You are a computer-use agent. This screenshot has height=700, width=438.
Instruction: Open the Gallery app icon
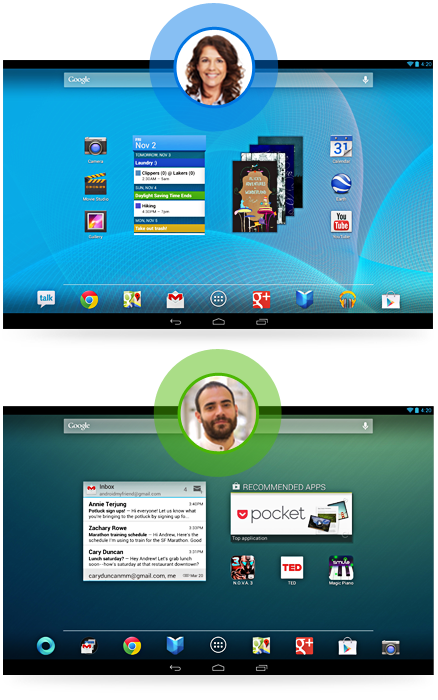pos(96,221)
